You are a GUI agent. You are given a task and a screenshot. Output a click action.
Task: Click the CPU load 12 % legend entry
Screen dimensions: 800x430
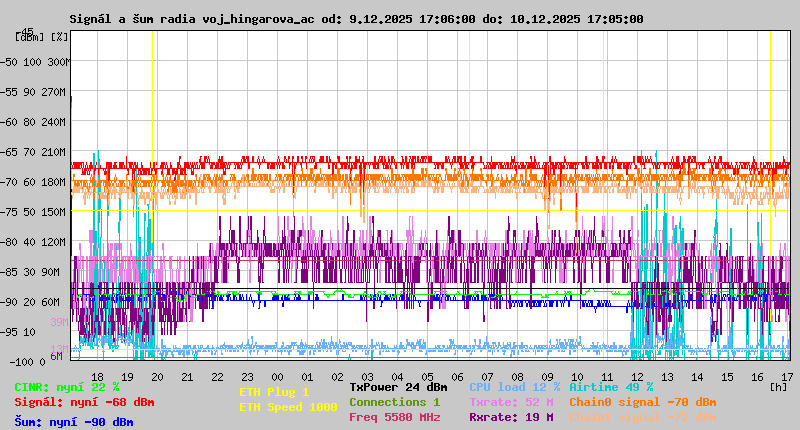(x=514, y=387)
